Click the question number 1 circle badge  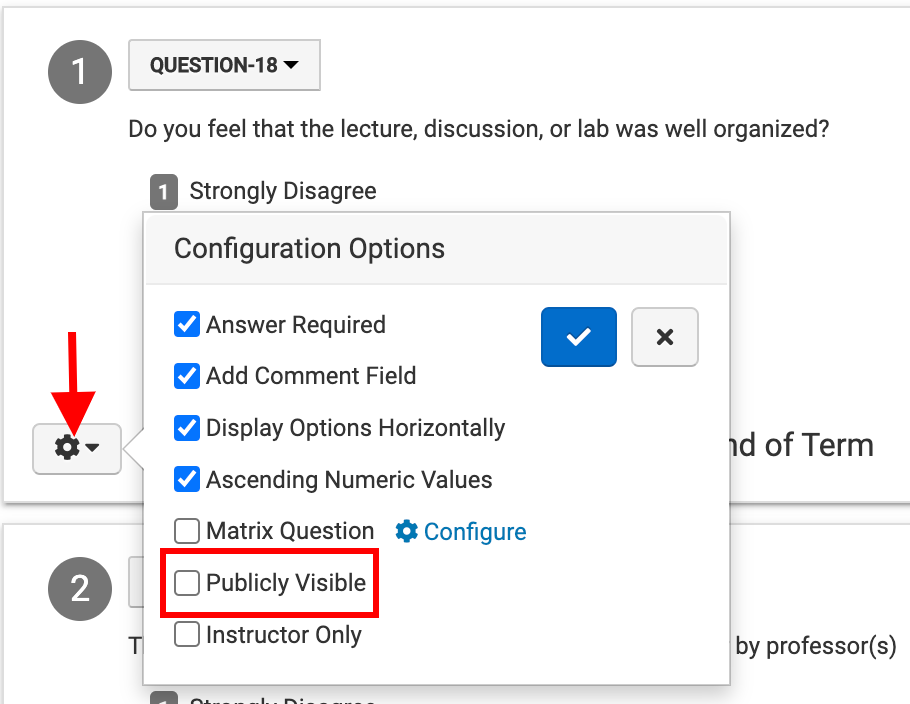click(80, 72)
